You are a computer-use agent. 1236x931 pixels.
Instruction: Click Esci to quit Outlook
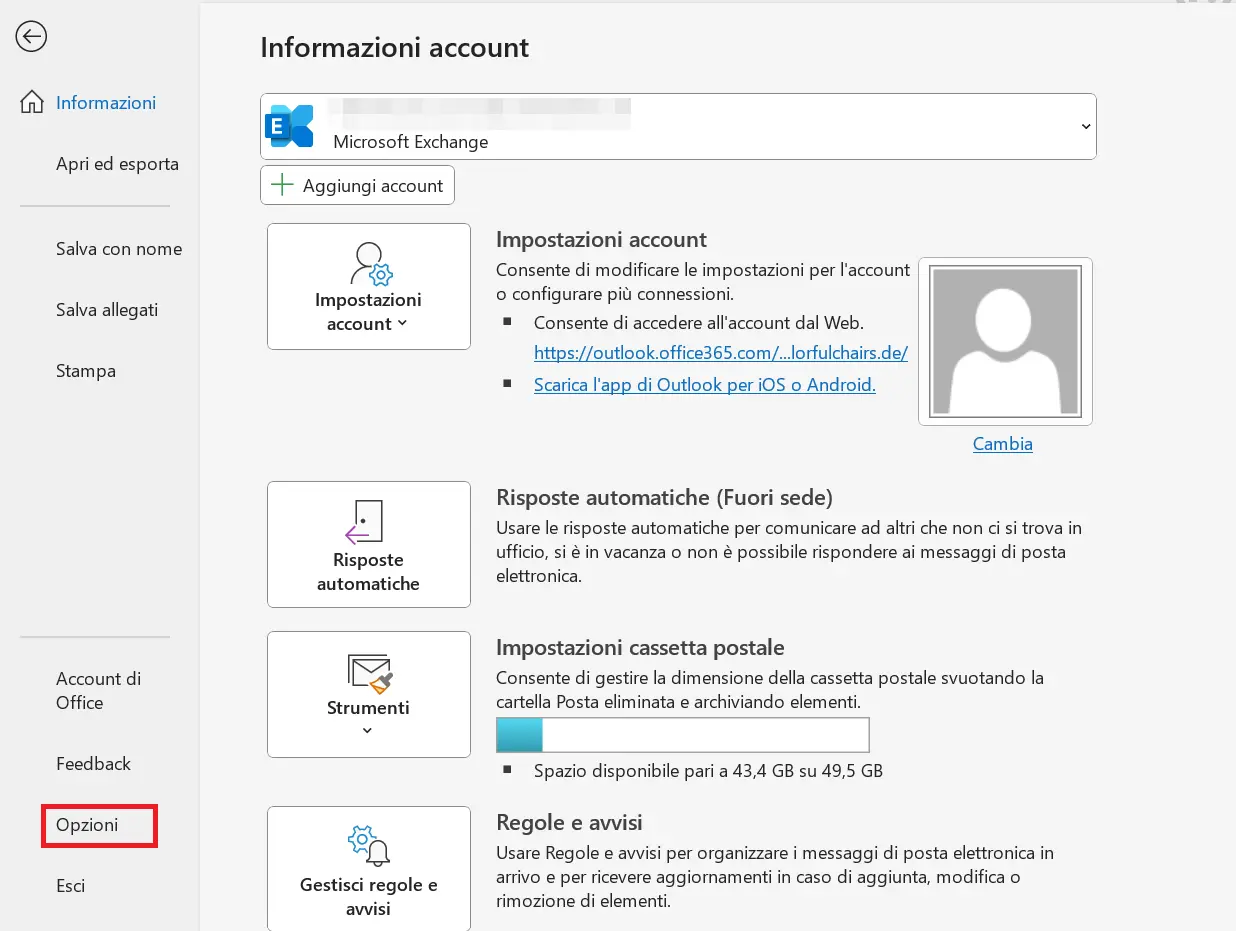(x=70, y=886)
